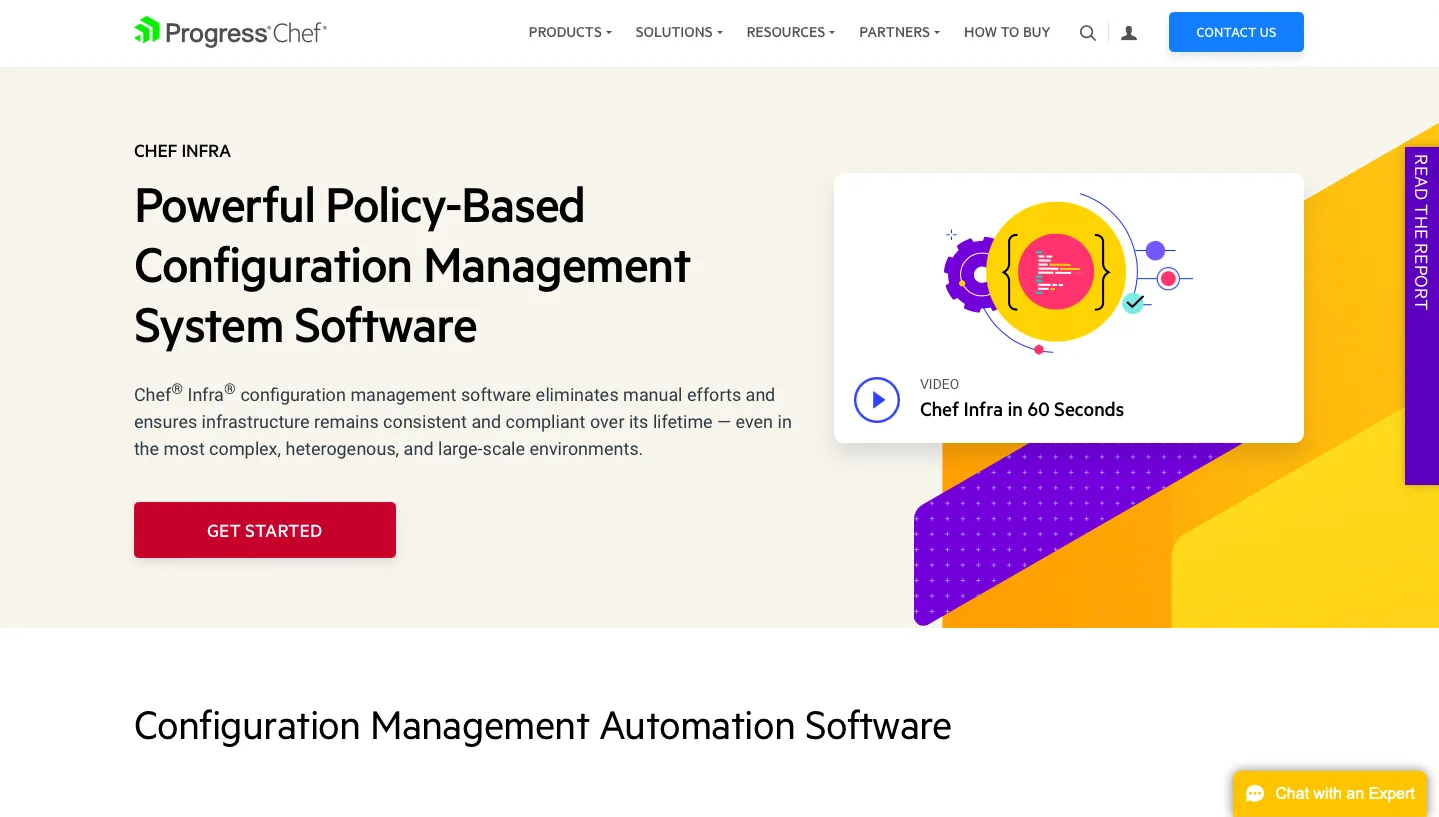Expand the Partners dropdown menu
This screenshot has height=817, width=1439.
[900, 32]
